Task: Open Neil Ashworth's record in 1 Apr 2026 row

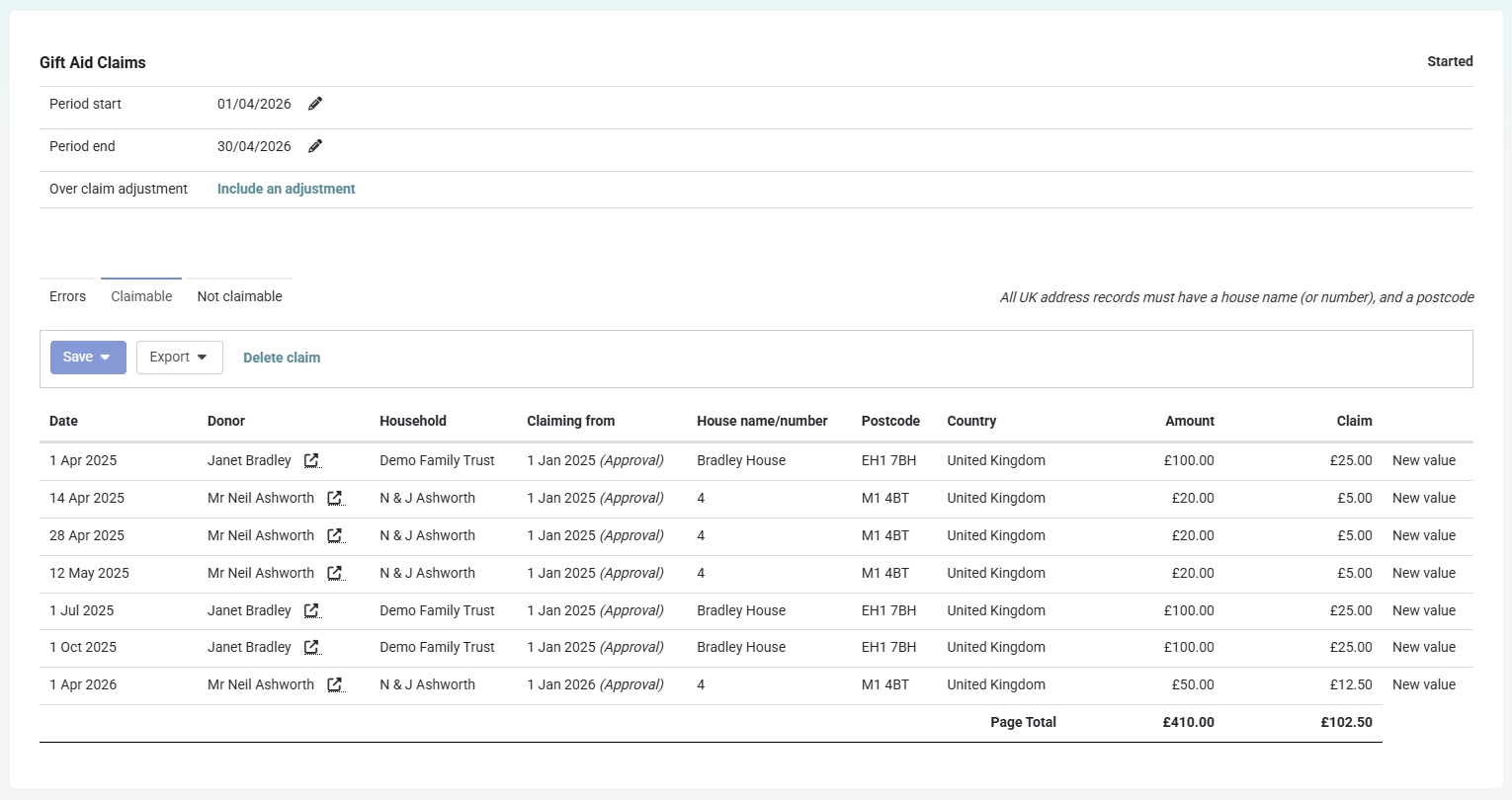Action: [x=335, y=684]
